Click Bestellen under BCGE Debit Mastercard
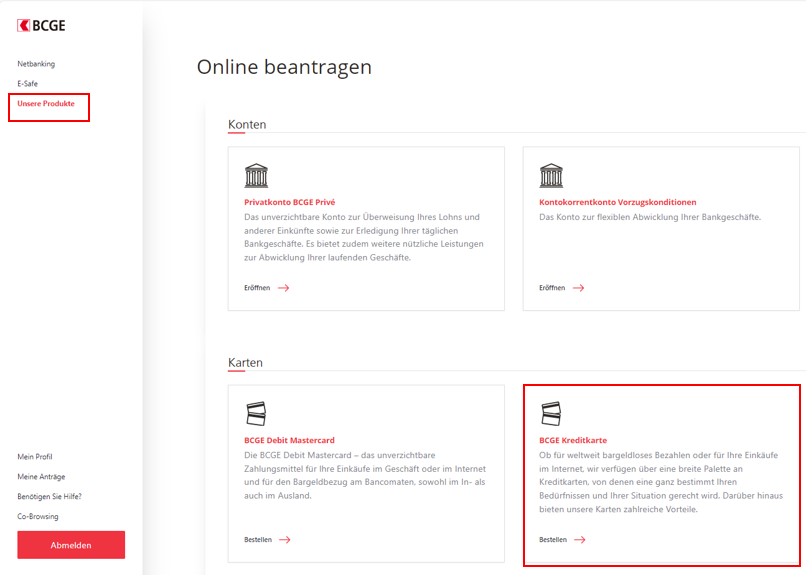Screen dimensions: 812x578 258,540
